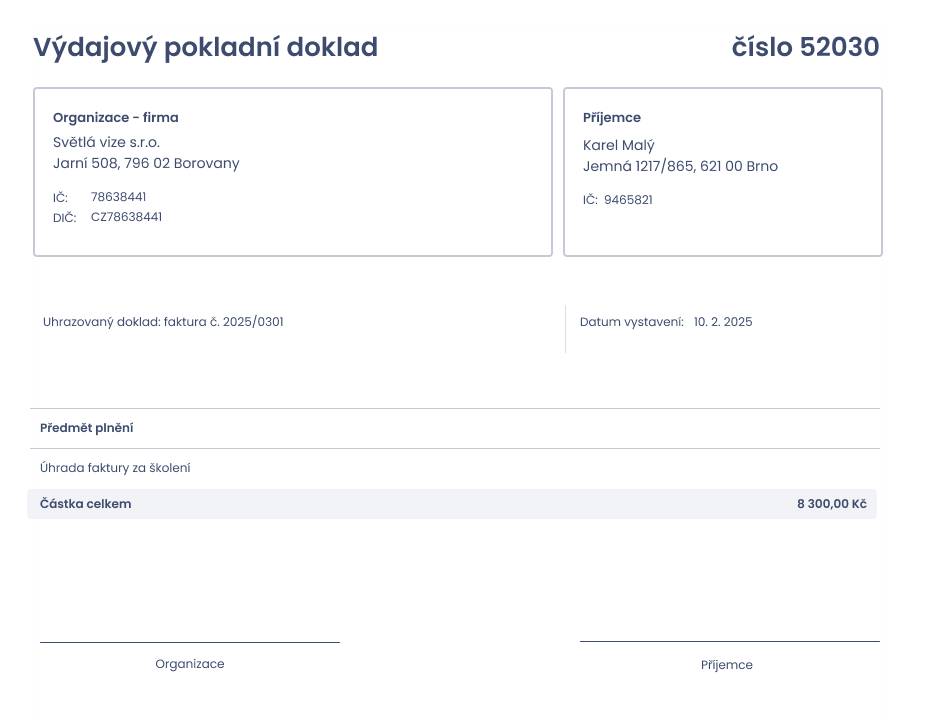This screenshot has height=720, width=930.
Task: Click the Předmět plnění header
Action: click(87, 428)
